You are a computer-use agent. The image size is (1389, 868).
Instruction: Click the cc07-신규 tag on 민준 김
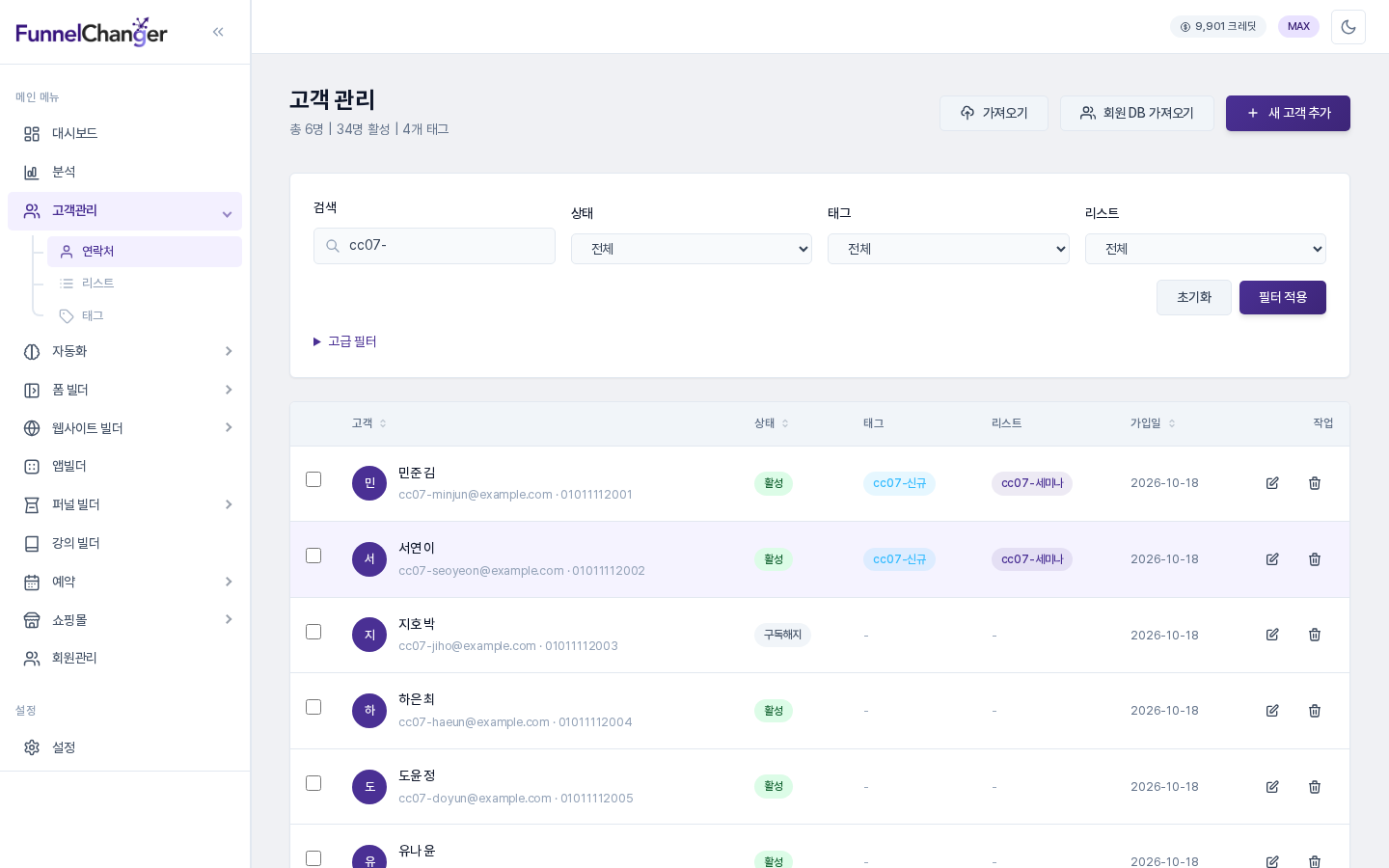click(899, 483)
